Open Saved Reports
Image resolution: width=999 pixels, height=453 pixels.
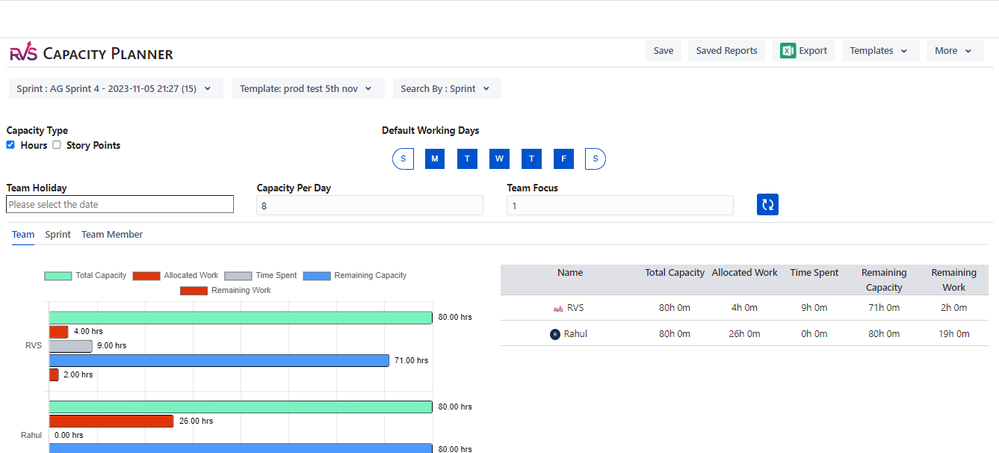point(726,50)
